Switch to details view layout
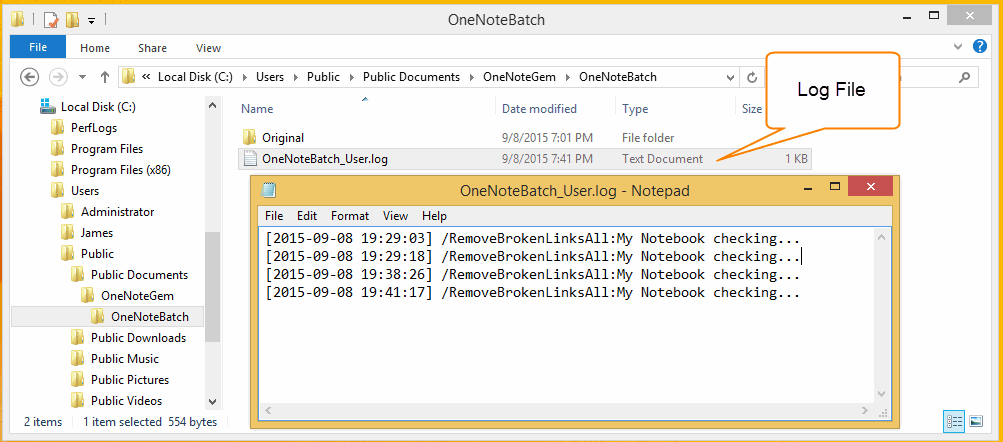 point(954,421)
